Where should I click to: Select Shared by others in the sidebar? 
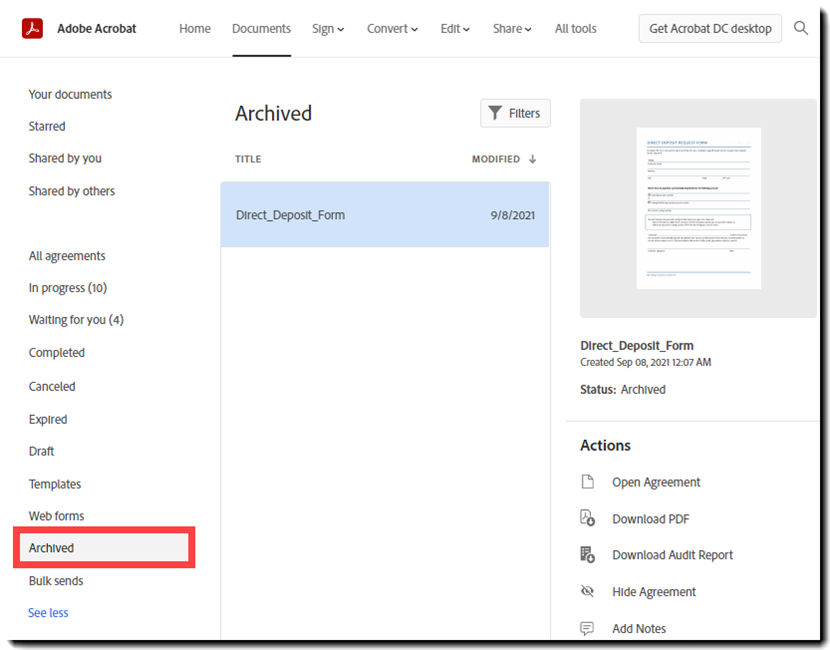tap(71, 191)
